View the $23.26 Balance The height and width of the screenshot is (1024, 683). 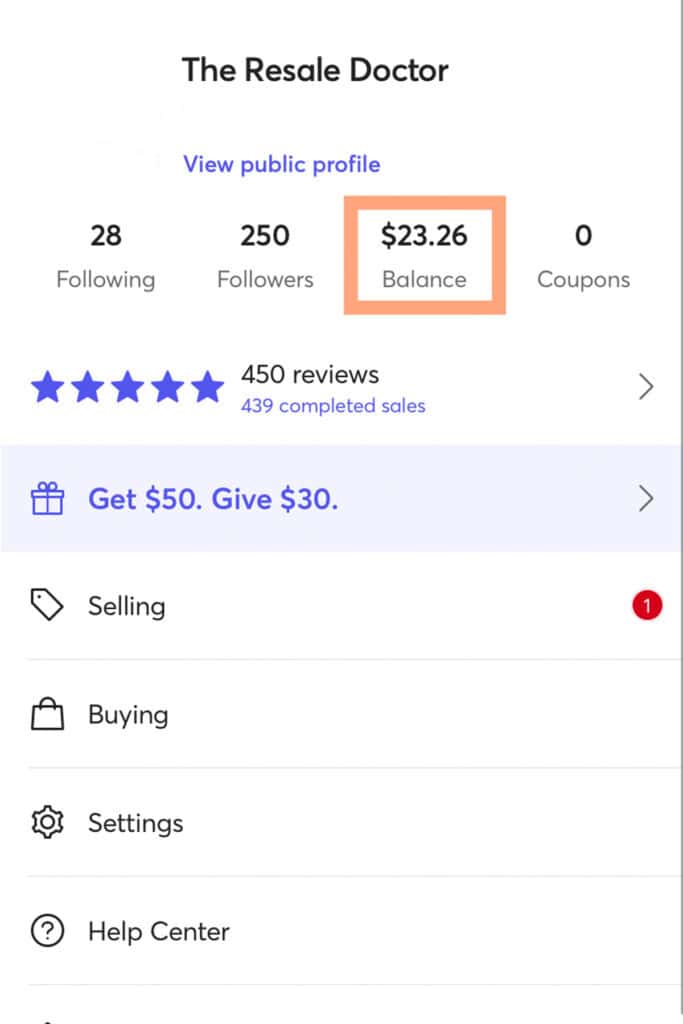coord(424,255)
